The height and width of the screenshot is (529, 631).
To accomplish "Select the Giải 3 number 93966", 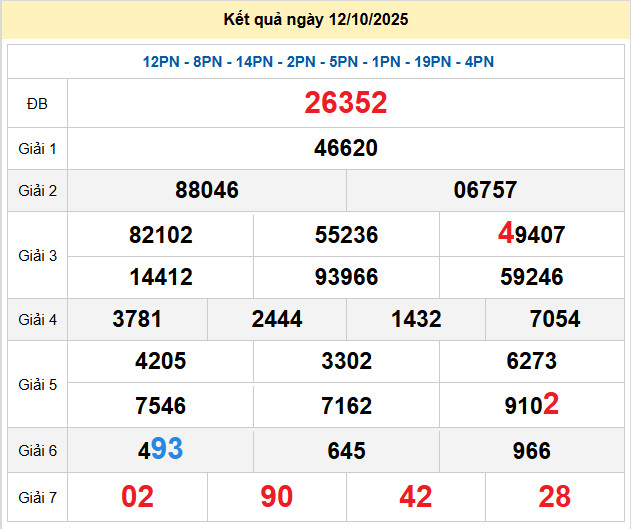I will (346, 277).
